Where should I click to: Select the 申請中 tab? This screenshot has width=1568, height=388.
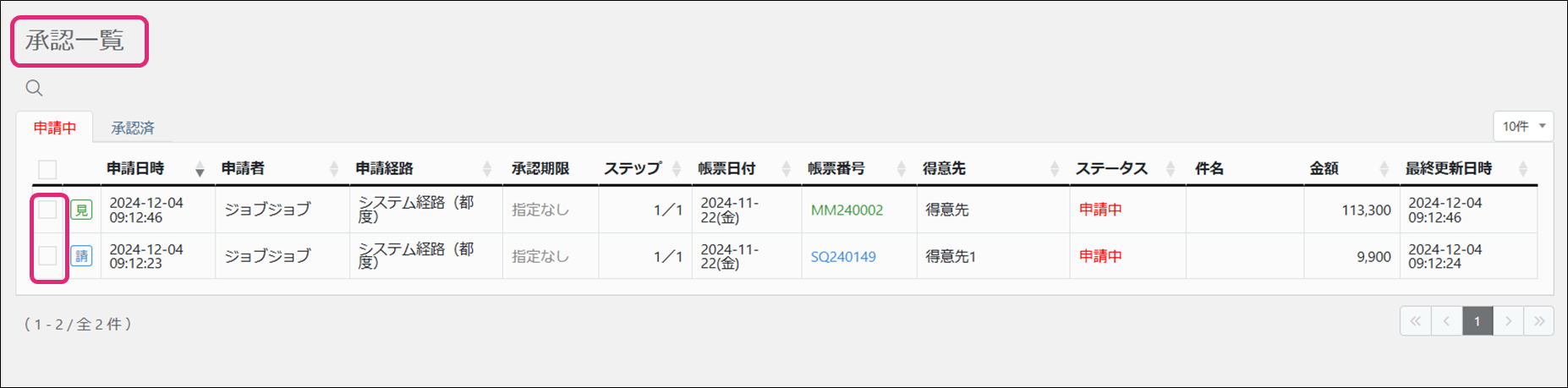pyautogui.click(x=55, y=128)
